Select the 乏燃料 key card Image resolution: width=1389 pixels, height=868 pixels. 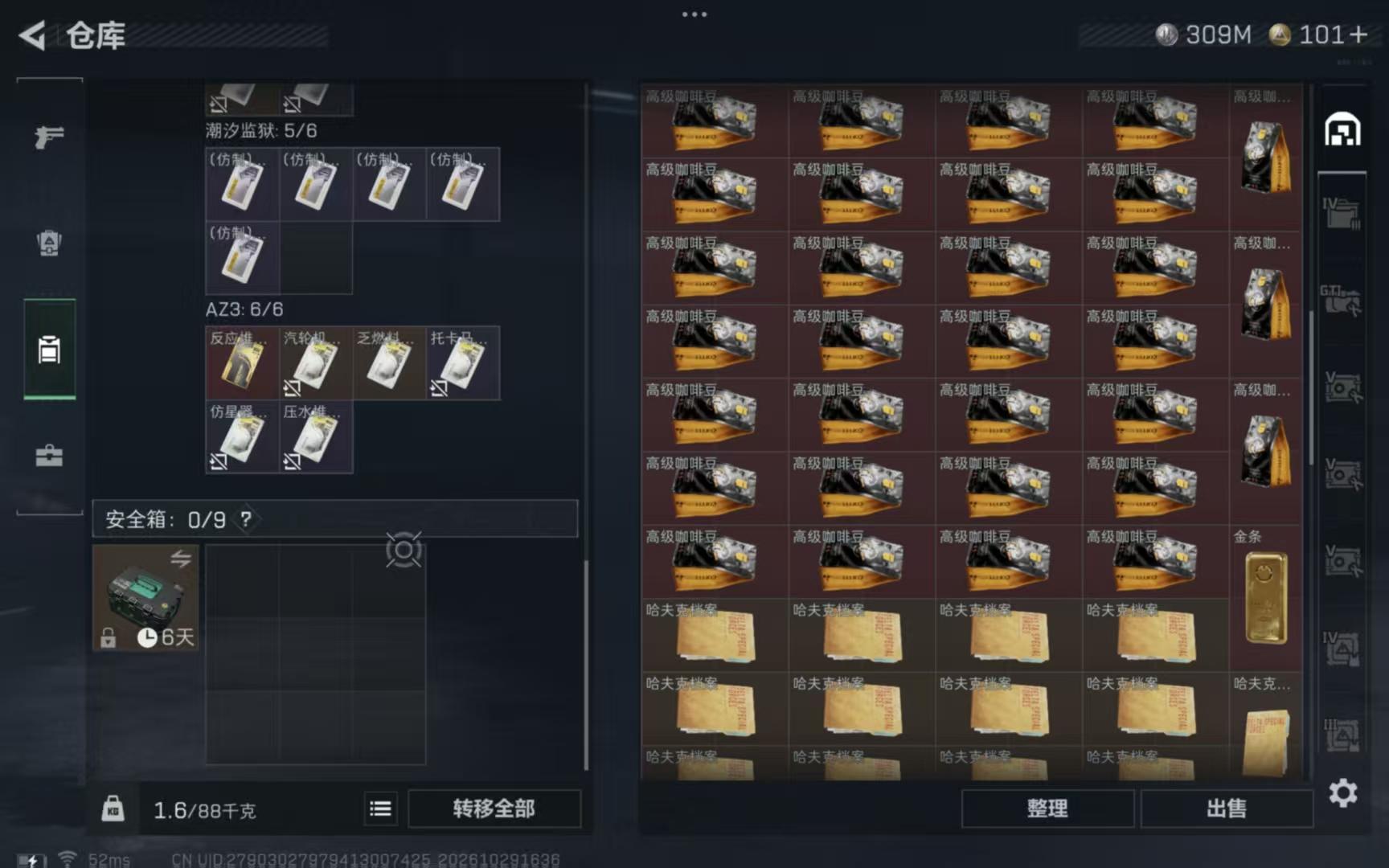(x=389, y=363)
